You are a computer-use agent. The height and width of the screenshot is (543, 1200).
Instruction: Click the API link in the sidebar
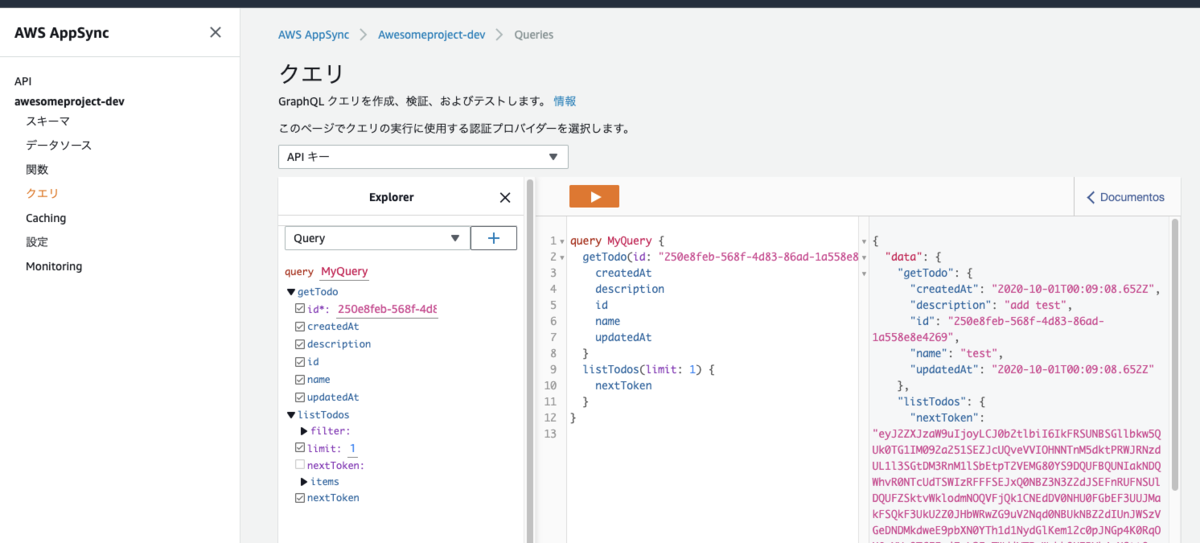[x=23, y=81]
